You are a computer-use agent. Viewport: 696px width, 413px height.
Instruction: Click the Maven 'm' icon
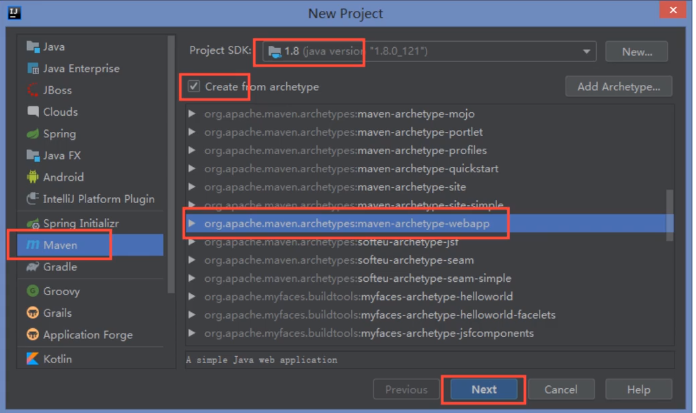[x=33, y=245]
